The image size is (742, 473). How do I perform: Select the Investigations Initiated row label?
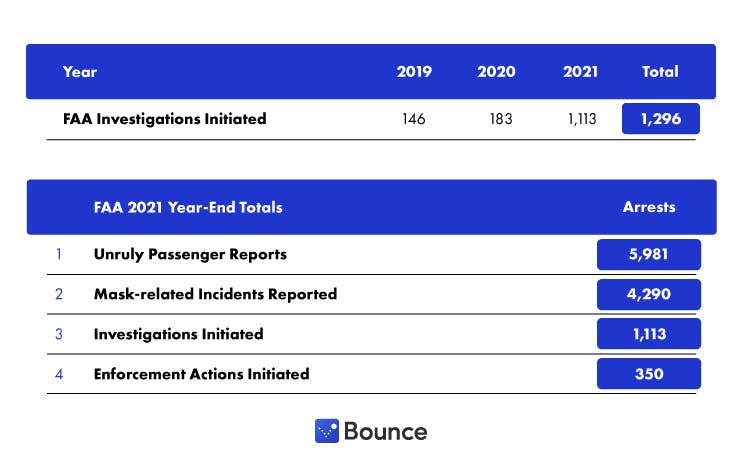[x=178, y=334]
